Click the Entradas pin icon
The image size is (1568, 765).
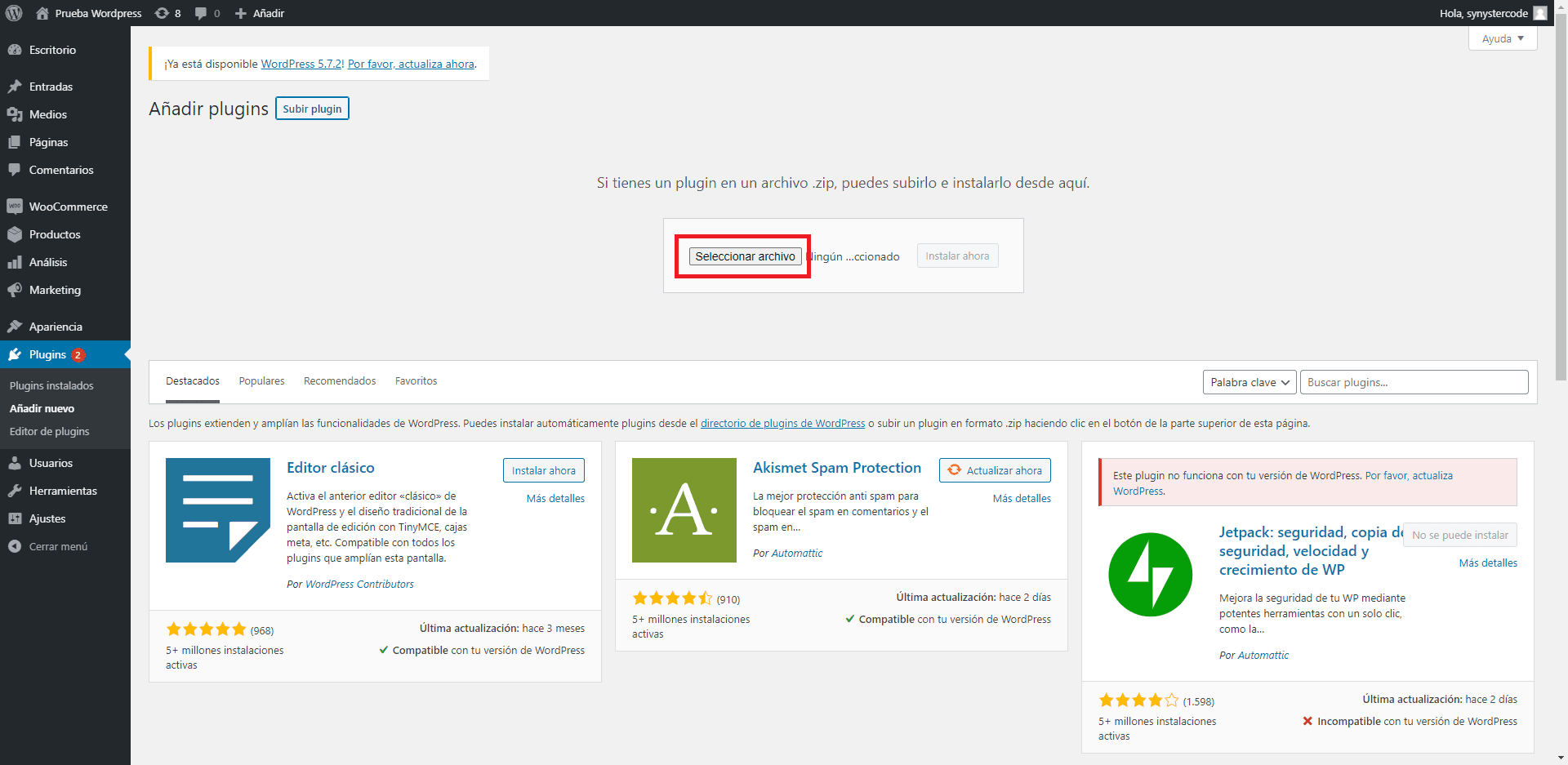coord(15,87)
